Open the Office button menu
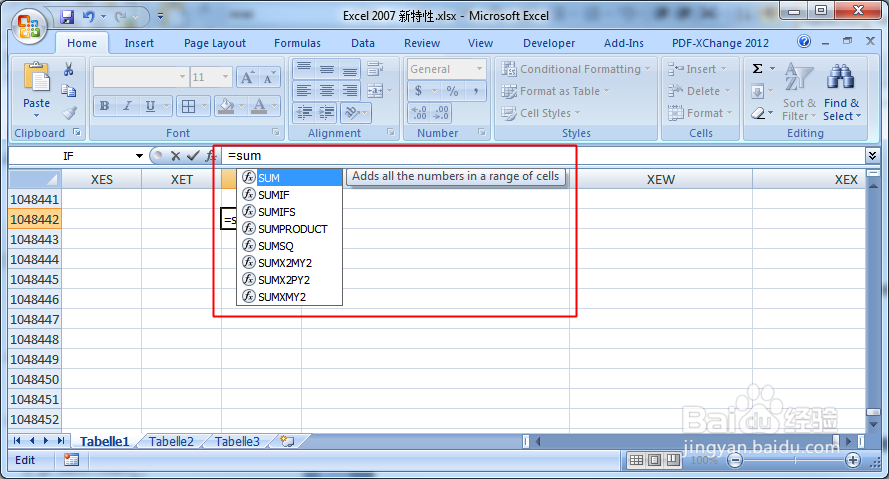The height and width of the screenshot is (479, 889). coord(29,26)
